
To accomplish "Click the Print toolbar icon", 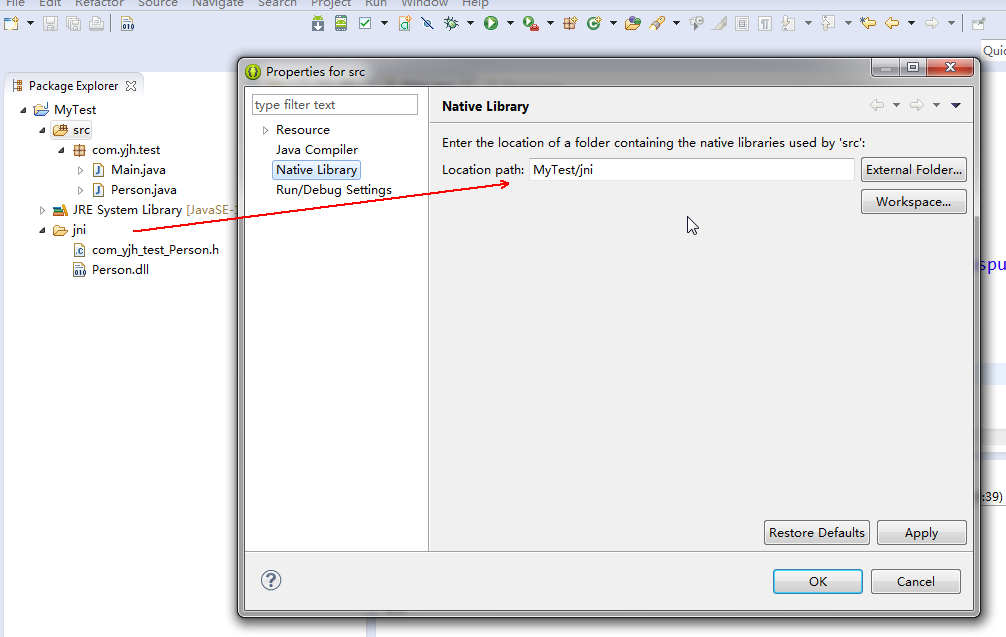I will click(x=96, y=24).
